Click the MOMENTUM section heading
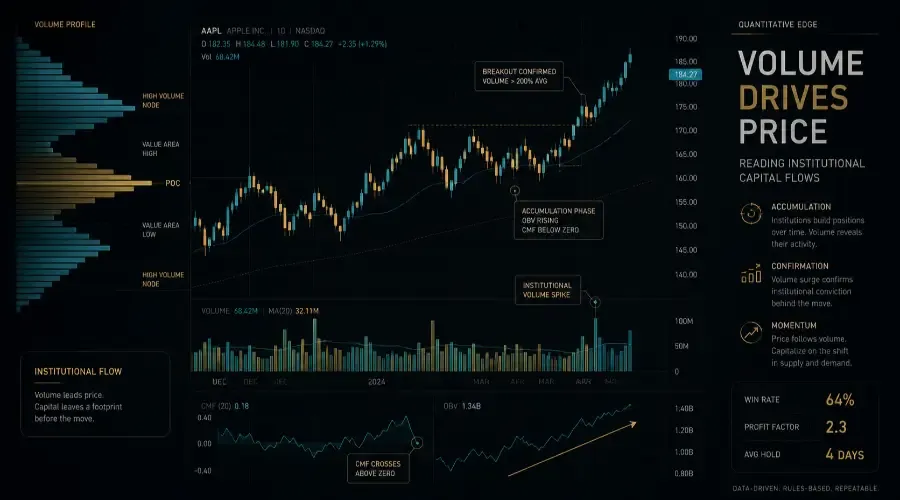This screenshot has width=900, height=500. pos(794,325)
